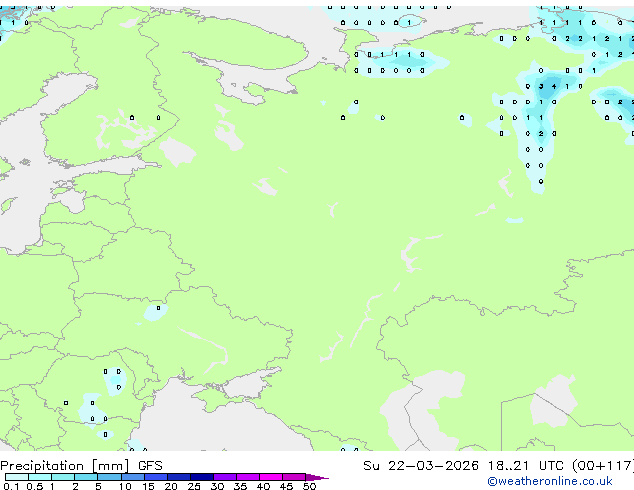
Task: Click the '4' precipitation value on the map
Action: (554, 86)
